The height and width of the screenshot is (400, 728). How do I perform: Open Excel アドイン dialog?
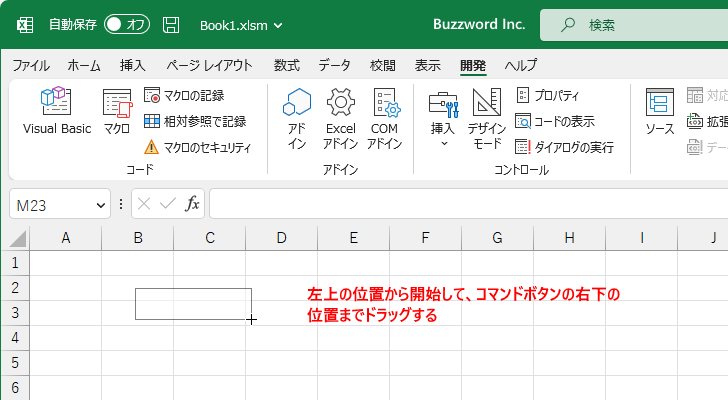point(341,116)
